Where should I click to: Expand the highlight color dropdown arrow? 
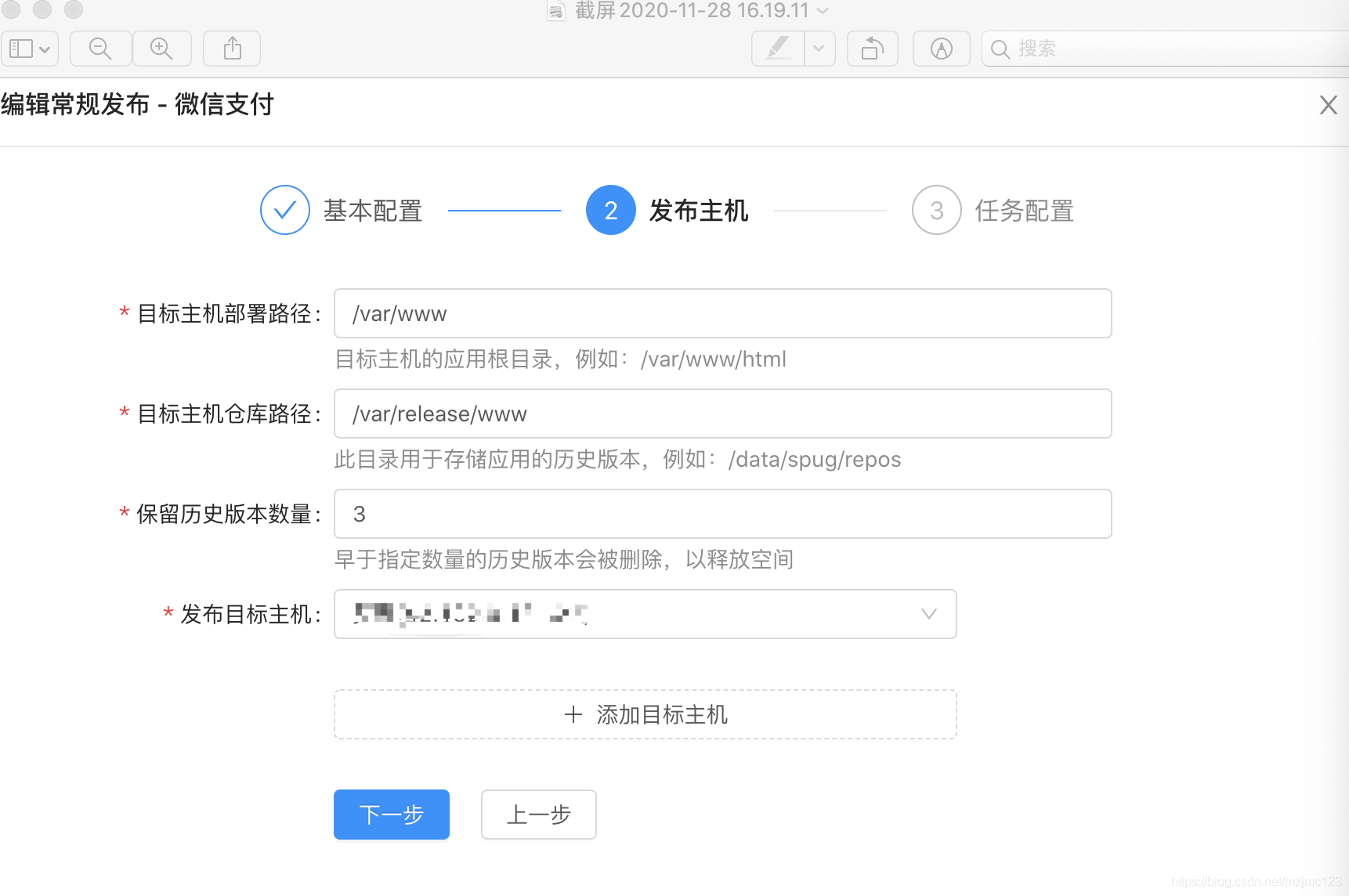point(819,49)
